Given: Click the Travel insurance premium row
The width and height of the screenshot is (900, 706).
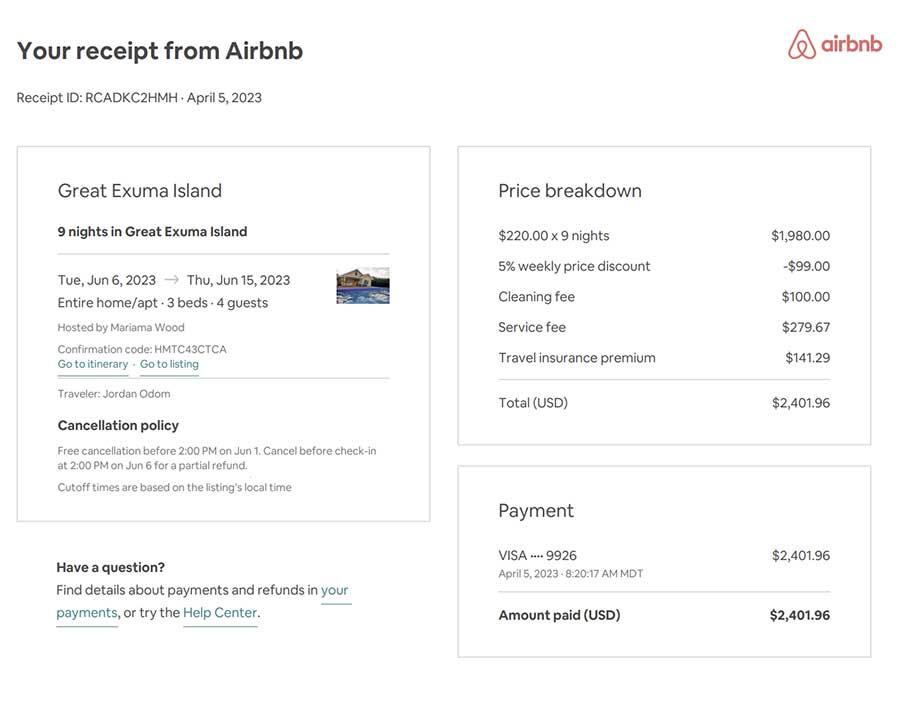Looking at the screenshot, I should pos(577,358).
